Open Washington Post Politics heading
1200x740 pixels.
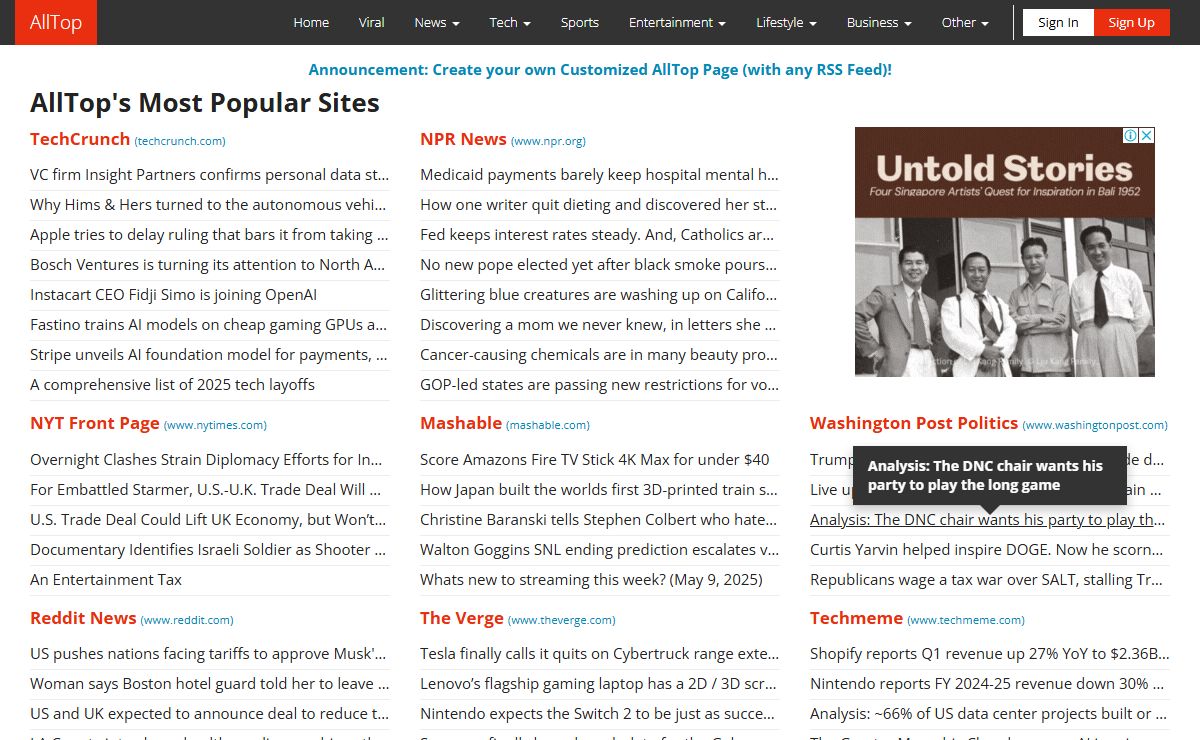coord(914,423)
